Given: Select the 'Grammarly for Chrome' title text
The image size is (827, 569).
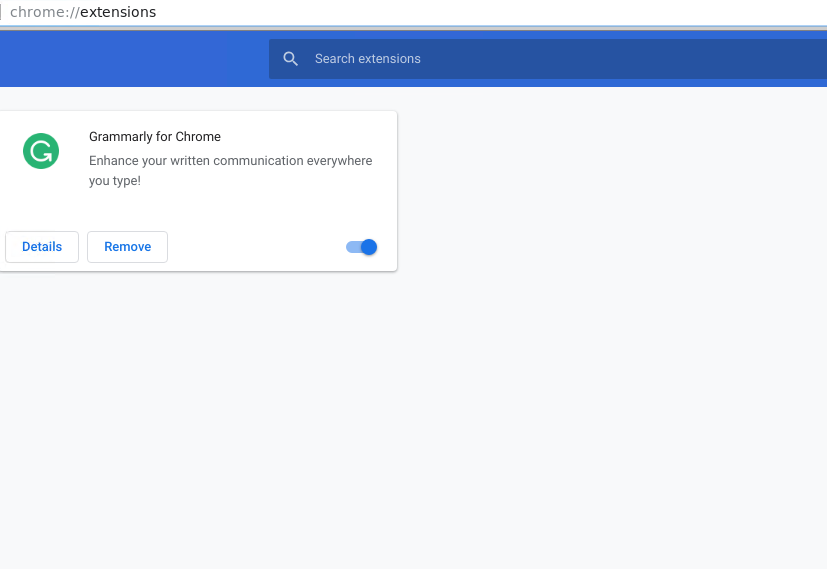Looking at the screenshot, I should (x=155, y=137).
